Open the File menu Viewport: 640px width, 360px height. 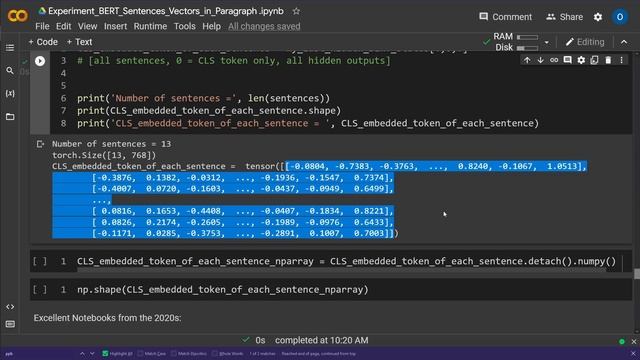42,26
